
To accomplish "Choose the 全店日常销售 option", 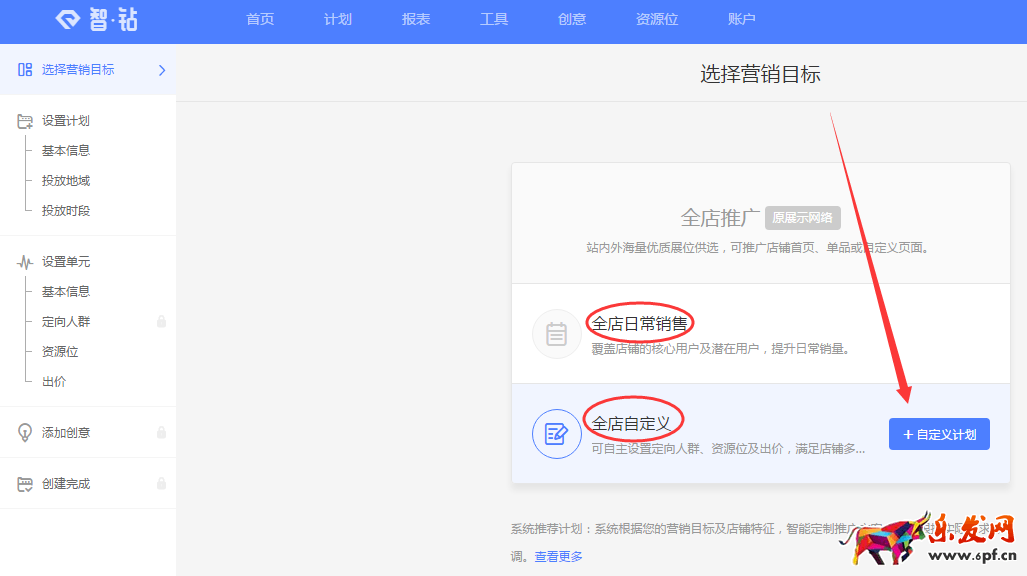I will click(x=640, y=324).
